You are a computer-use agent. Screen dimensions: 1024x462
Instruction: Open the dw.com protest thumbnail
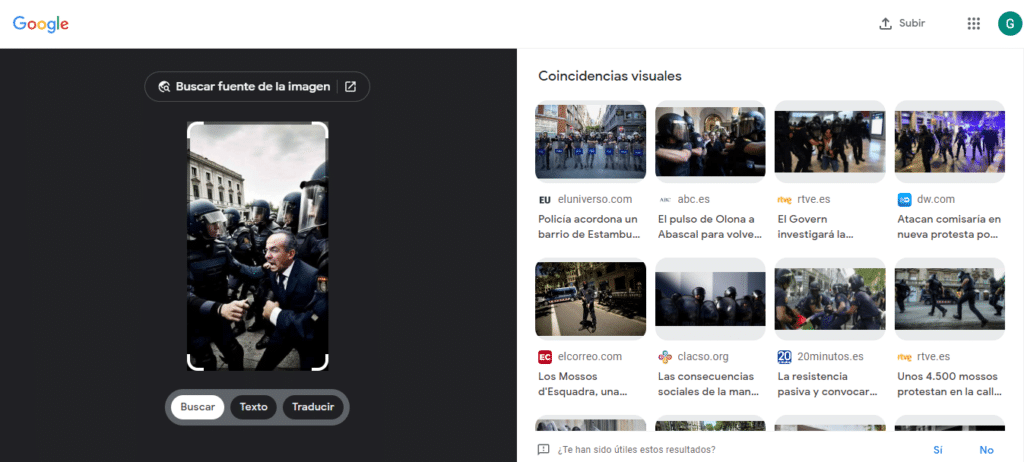pos(949,141)
